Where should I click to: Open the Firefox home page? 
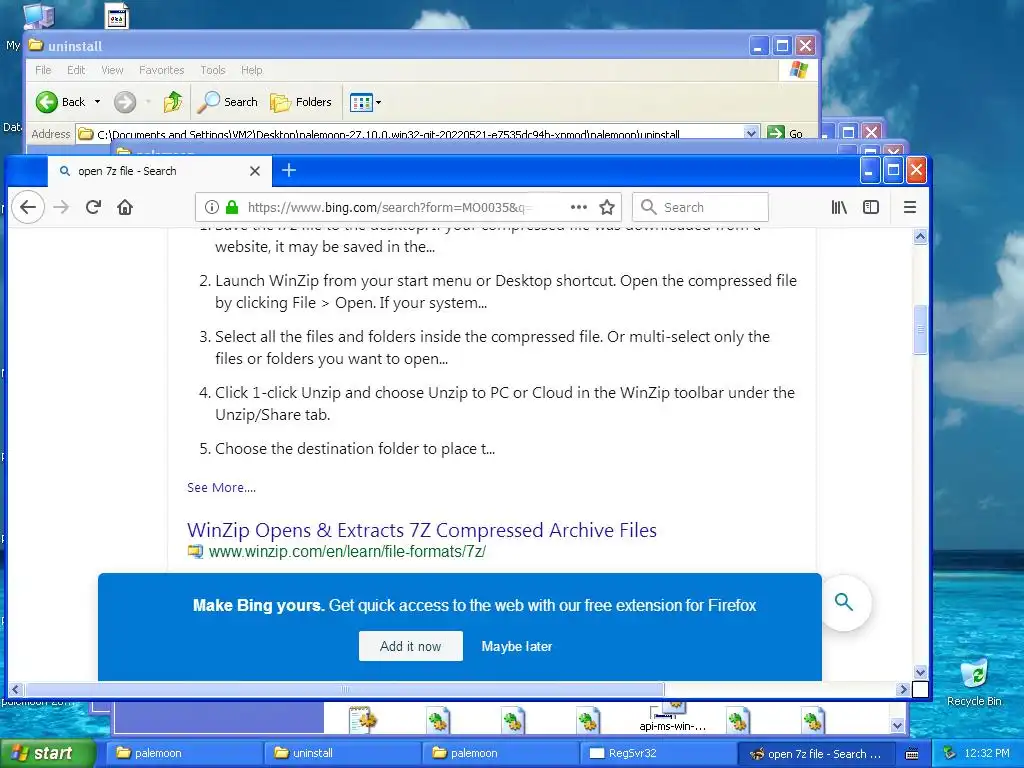coord(125,208)
